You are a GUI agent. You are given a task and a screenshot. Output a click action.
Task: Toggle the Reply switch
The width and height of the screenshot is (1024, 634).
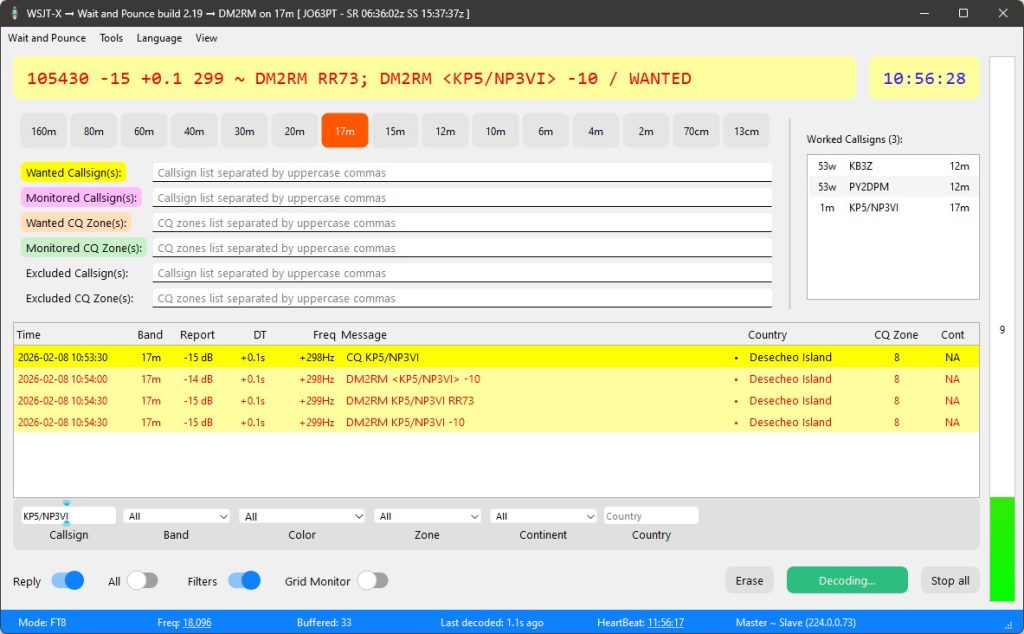(67, 581)
